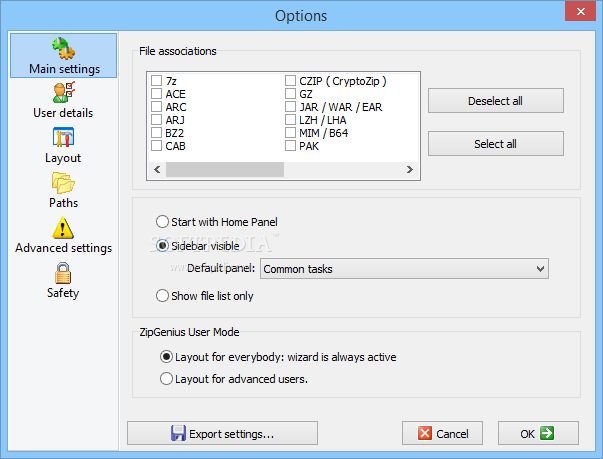603x459 pixels.
Task: Select Layout for advanced users
Action: point(166,379)
